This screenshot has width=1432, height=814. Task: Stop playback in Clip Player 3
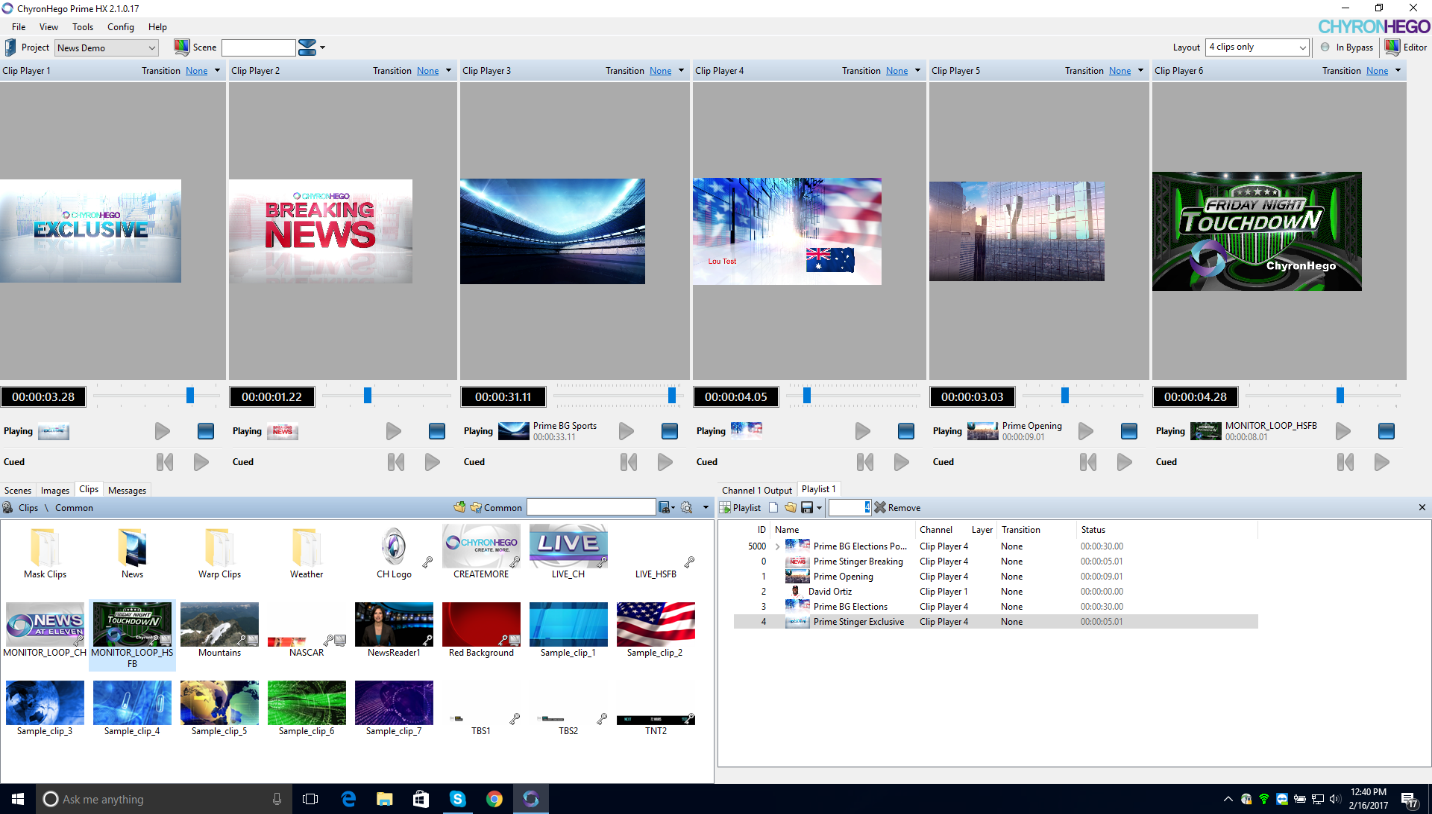pyautogui.click(x=669, y=431)
